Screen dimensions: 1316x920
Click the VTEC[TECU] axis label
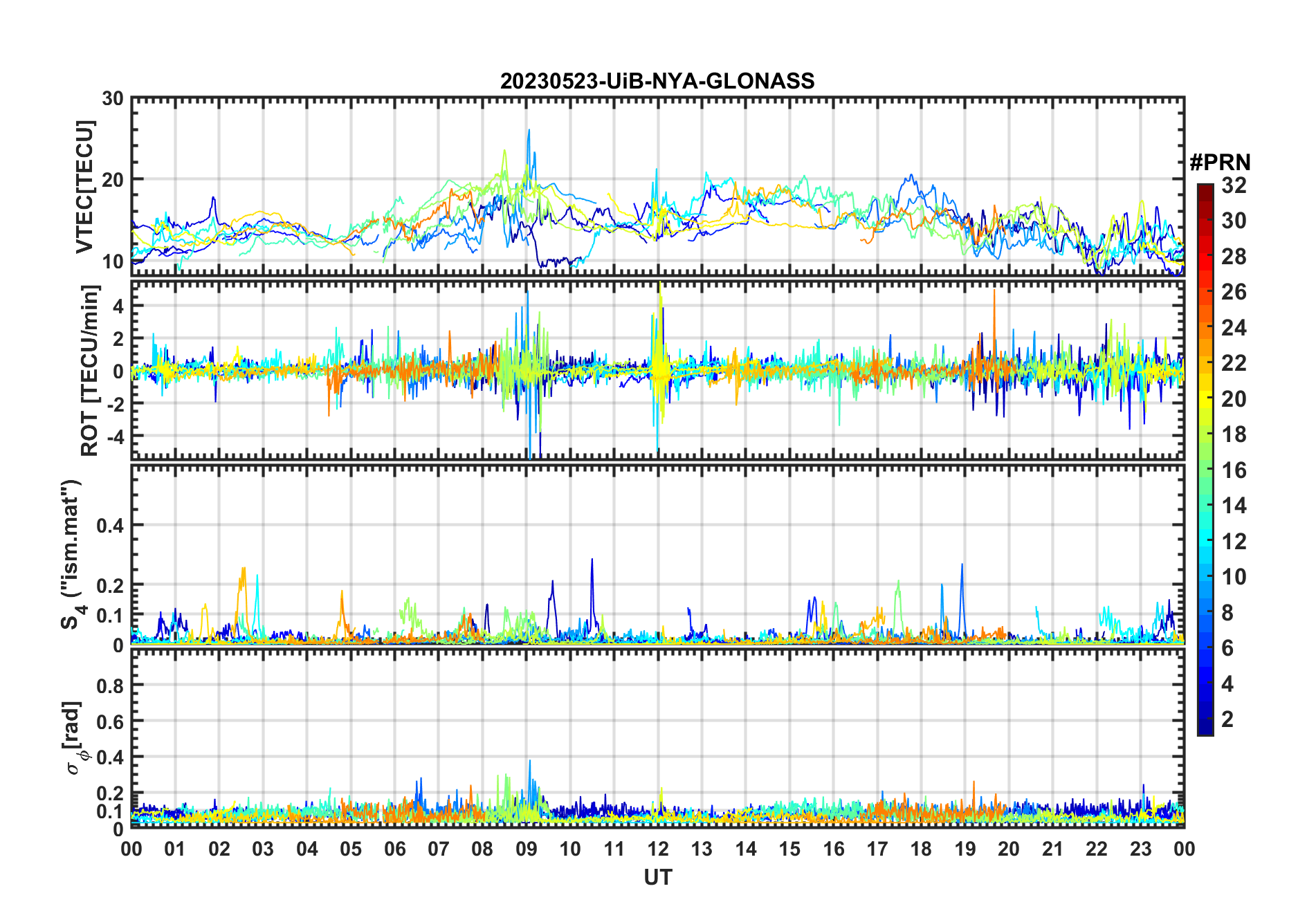[84, 187]
